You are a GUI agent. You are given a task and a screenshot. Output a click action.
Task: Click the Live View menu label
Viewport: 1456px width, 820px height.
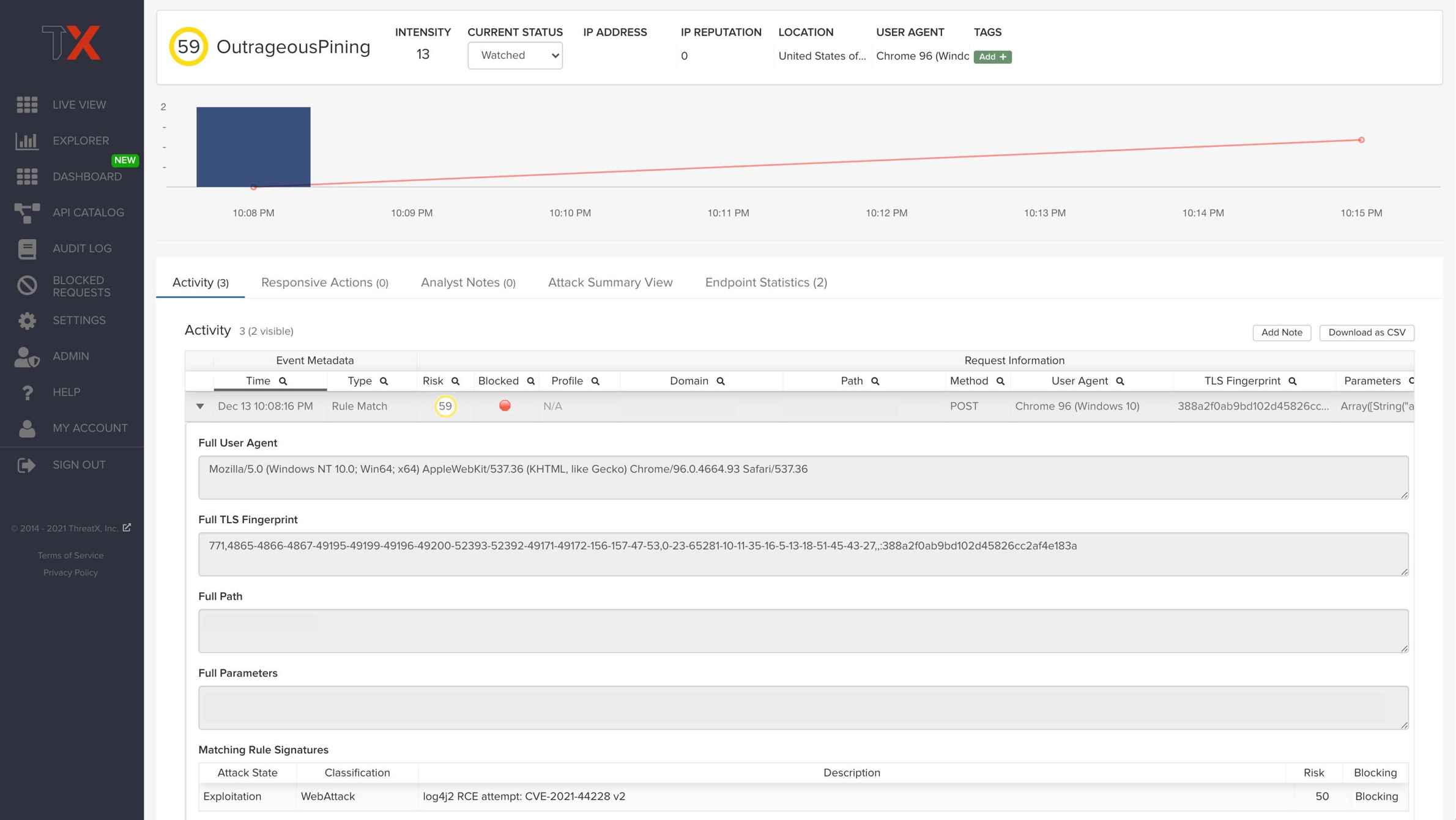pos(80,105)
